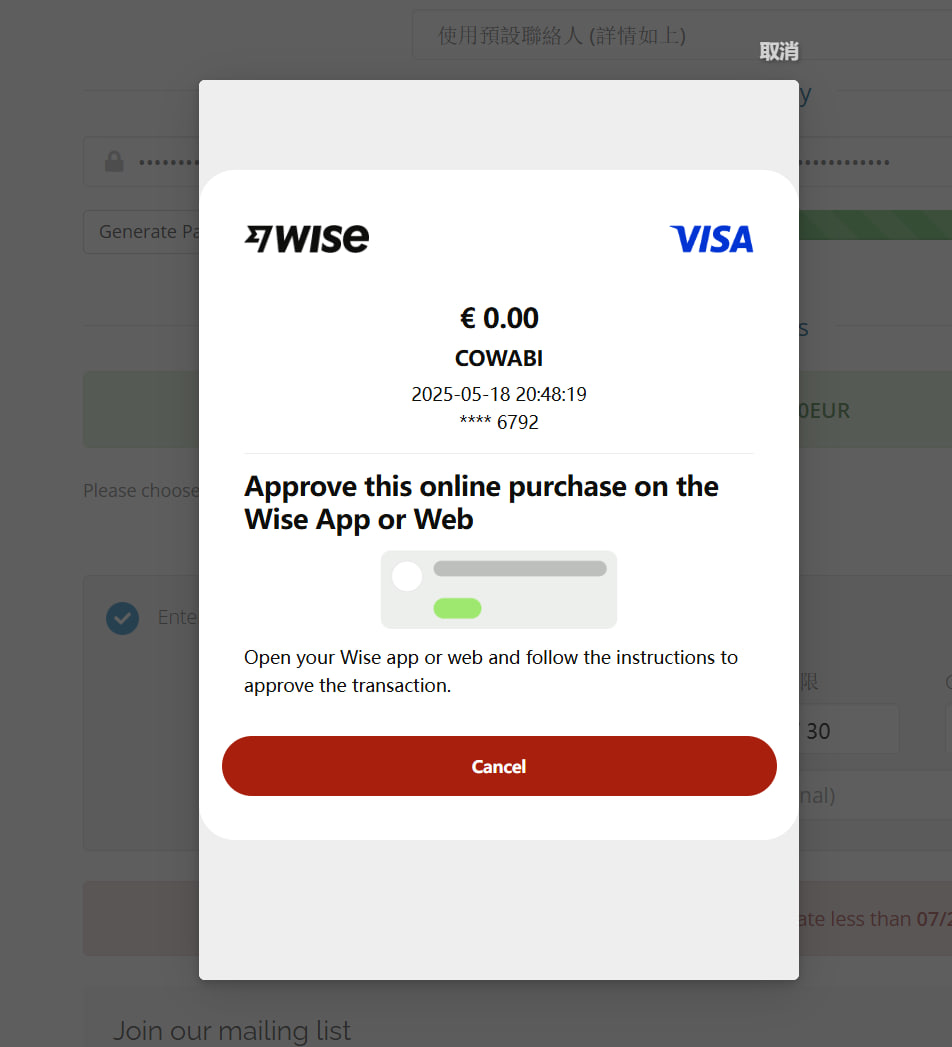This screenshot has width=952, height=1047.
Task: Click the padlock icon in password field
Action: 114,162
